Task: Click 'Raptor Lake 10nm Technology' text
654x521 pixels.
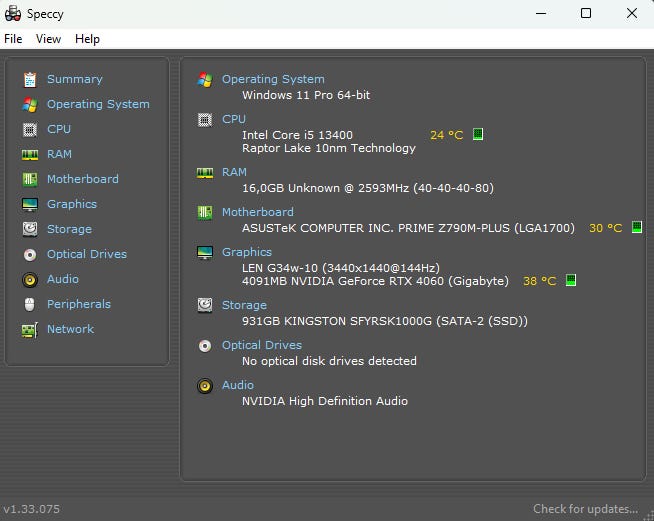Action: pyautogui.click(x=329, y=148)
